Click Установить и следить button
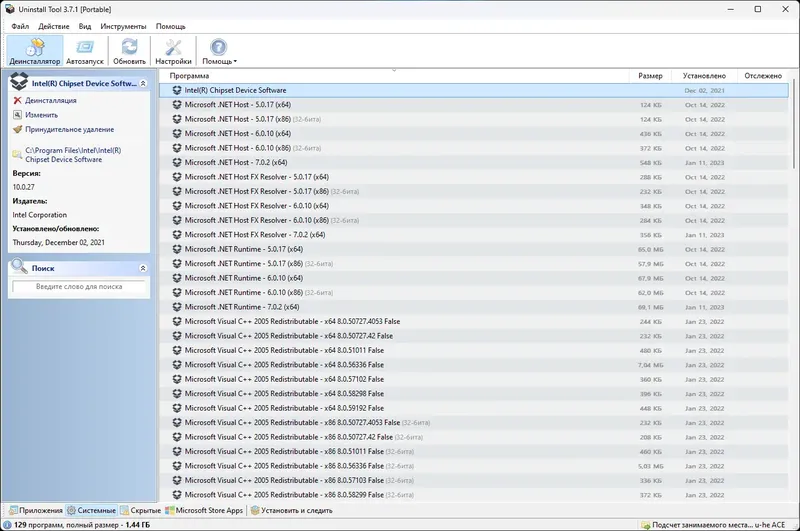The width and height of the screenshot is (800, 531). (x=291, y=510)
